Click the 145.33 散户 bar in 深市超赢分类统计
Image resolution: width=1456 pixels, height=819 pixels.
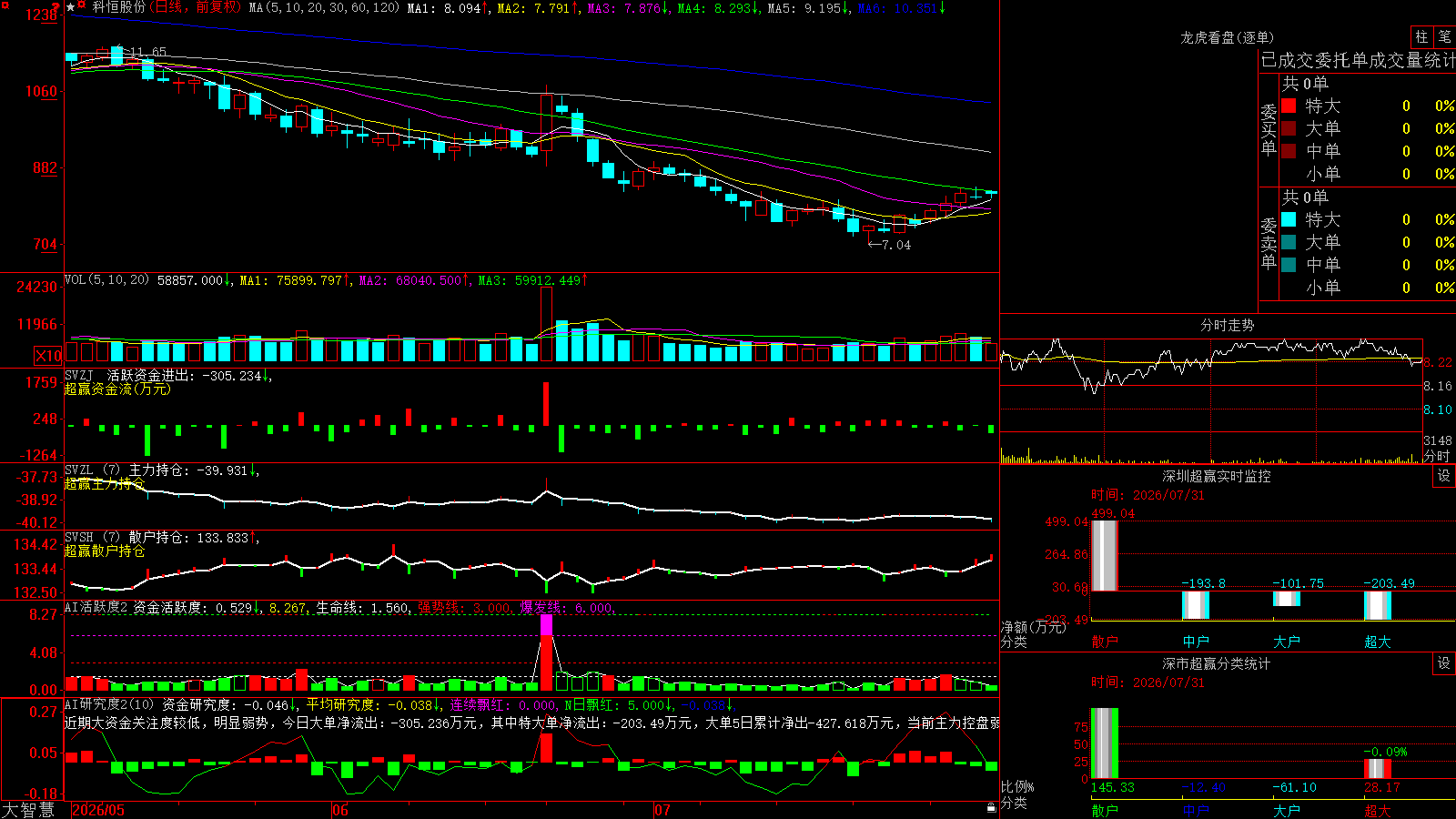pos(1105,743)
